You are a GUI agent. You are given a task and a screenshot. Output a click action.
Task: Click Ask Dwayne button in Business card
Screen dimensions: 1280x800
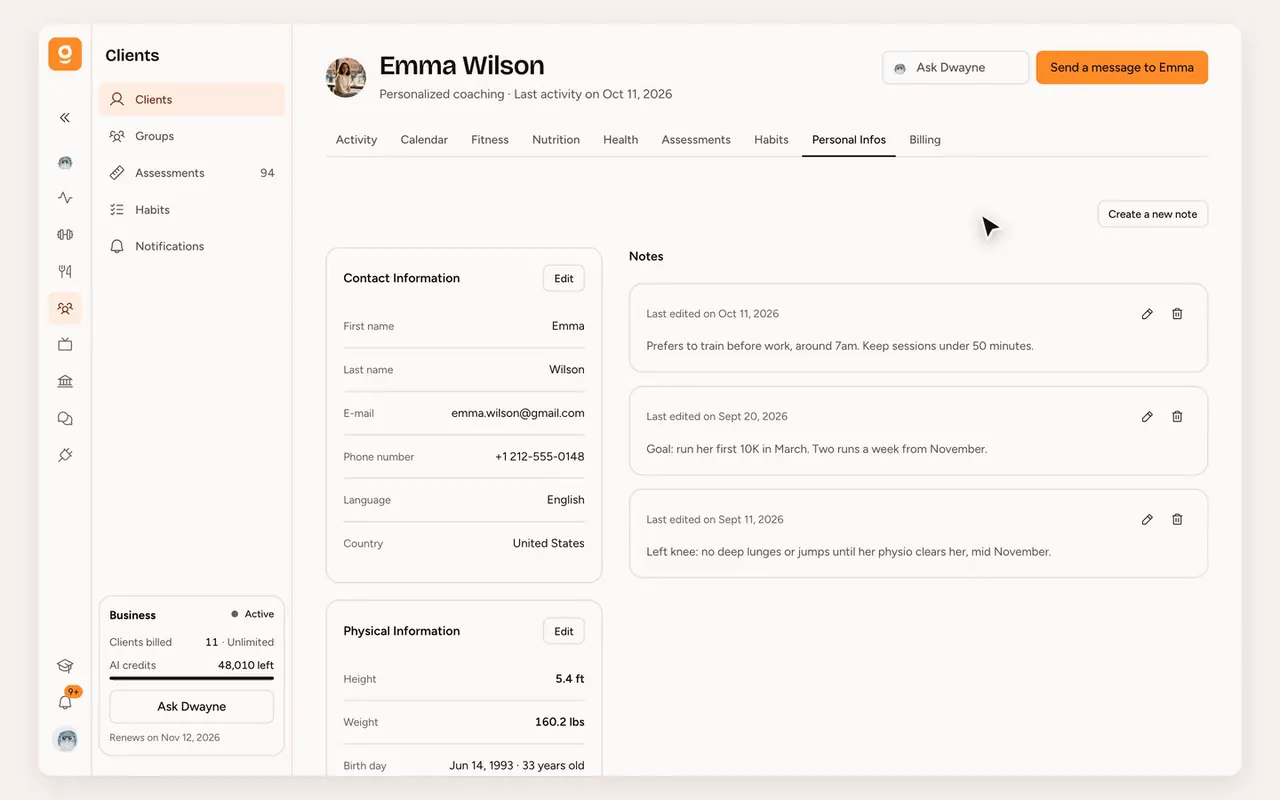tap(191, 707)
